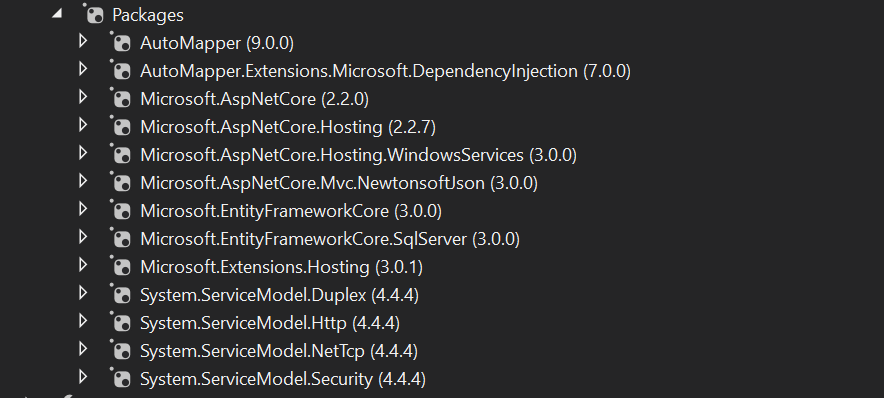Screen dimensions: 884x398
Task: Click the System.ServiceModel.Duplex package icon
Action: [121, 294]
